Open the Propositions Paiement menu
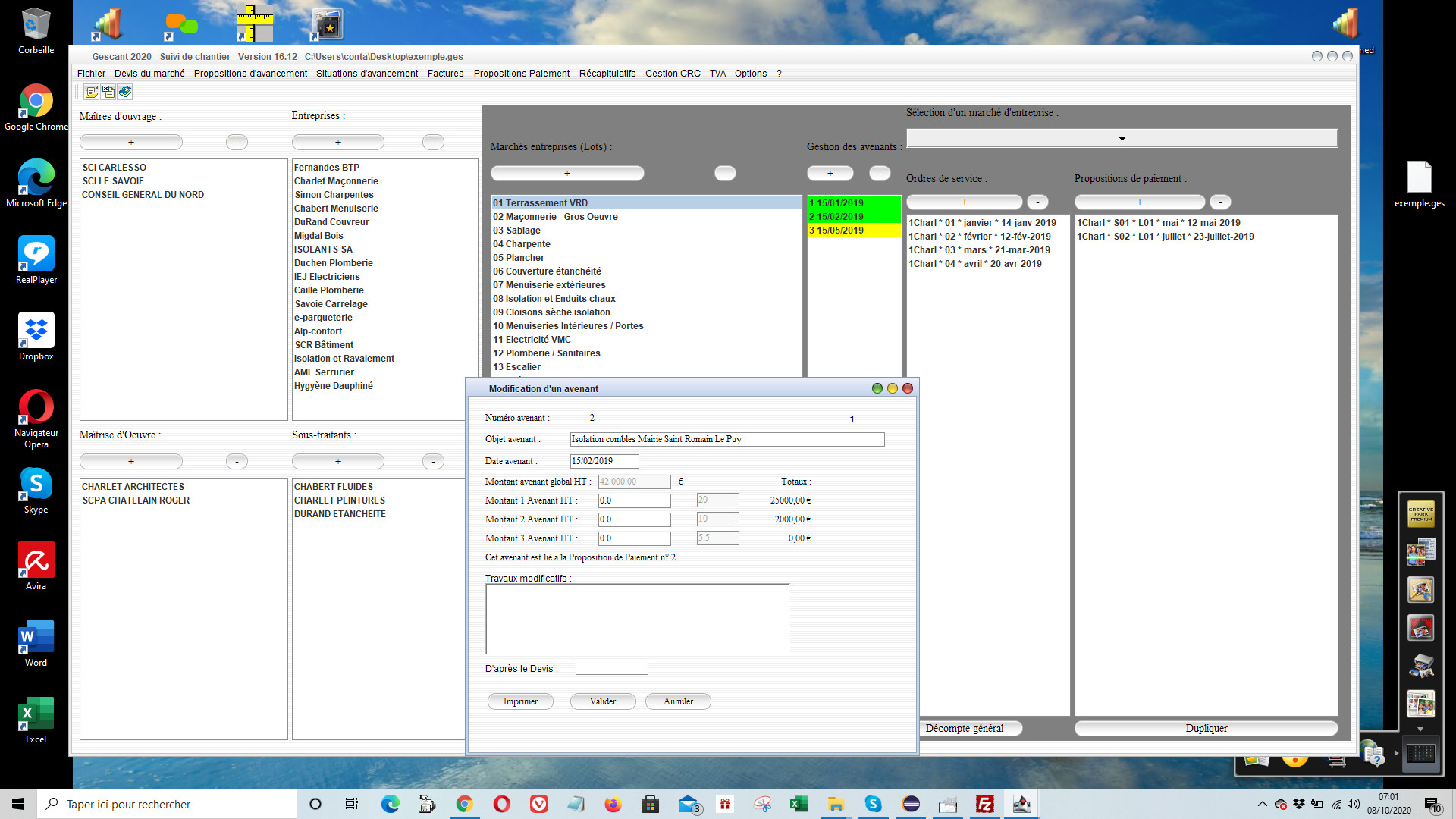This screenshot has width=1456, height=819. 521,74
